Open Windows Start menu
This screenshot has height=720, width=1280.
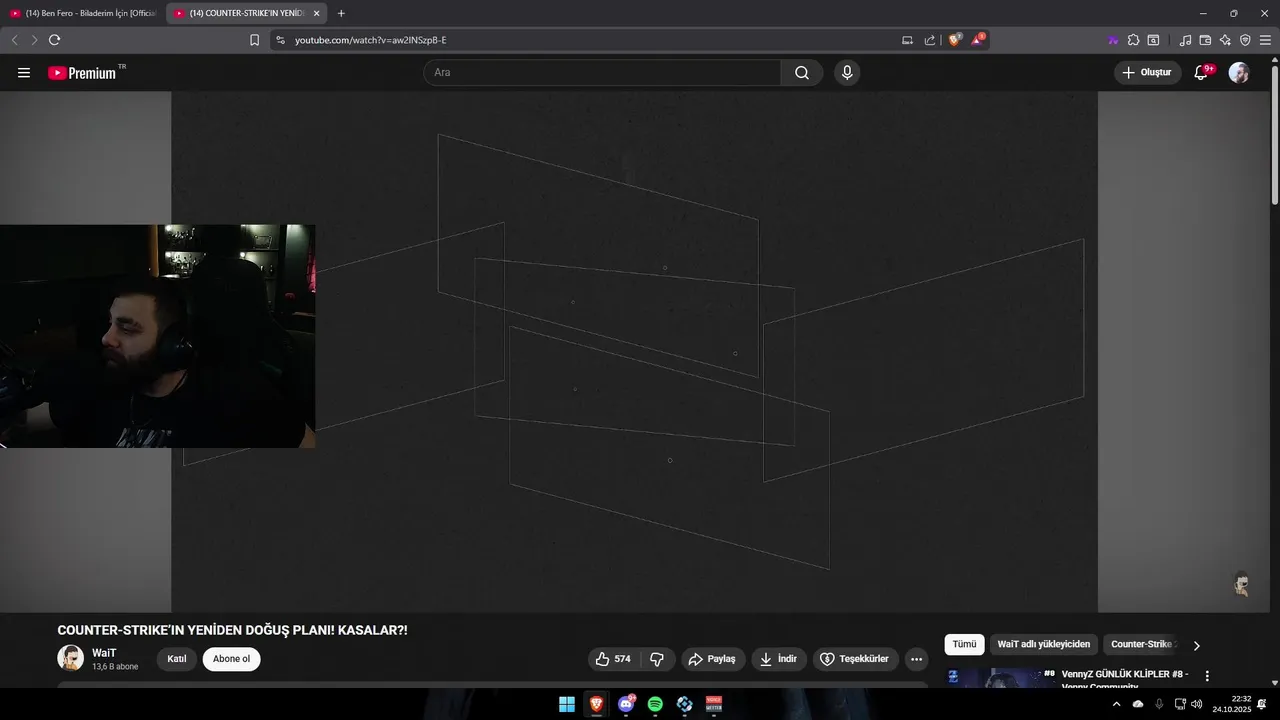(x=566, y=704)
